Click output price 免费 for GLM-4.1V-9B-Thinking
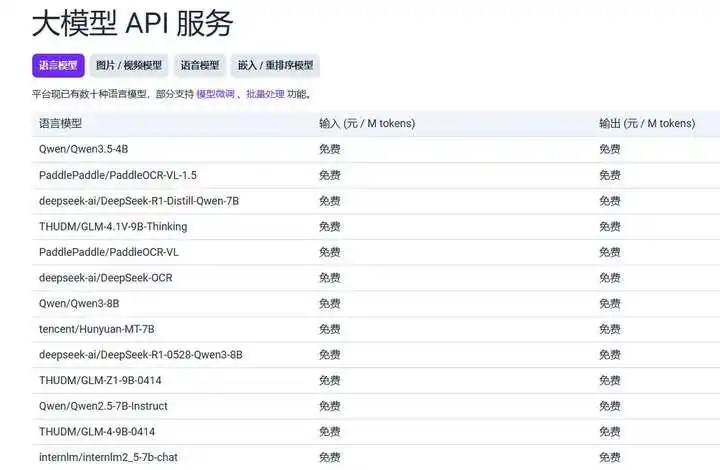 tap(610, 226)
